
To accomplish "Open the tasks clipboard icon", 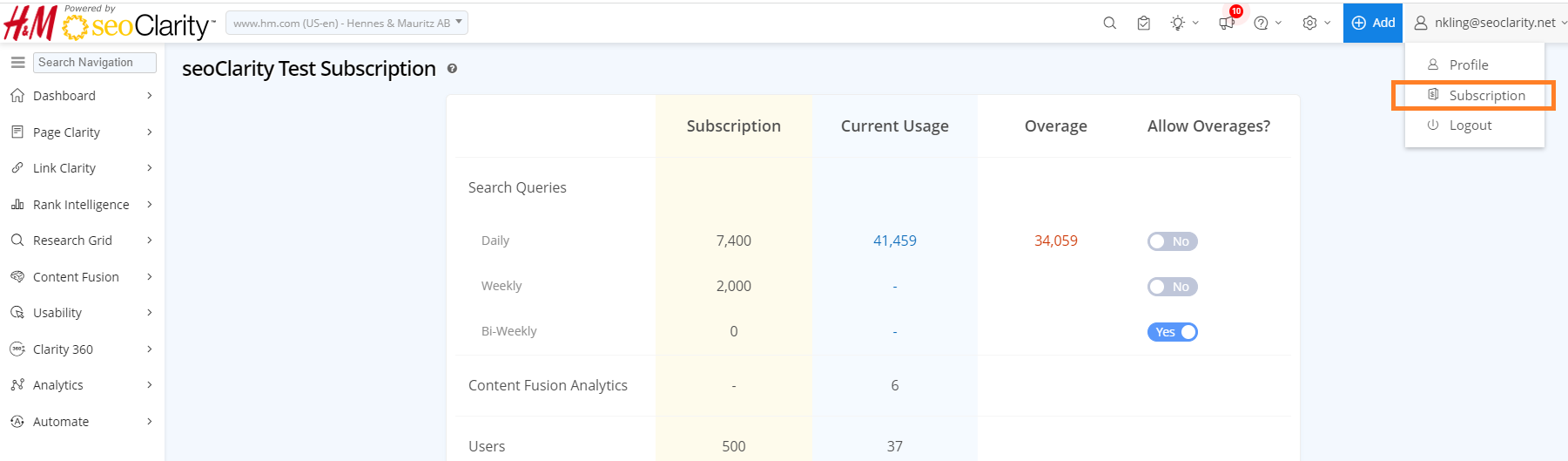I will (x=1144, y=24).
